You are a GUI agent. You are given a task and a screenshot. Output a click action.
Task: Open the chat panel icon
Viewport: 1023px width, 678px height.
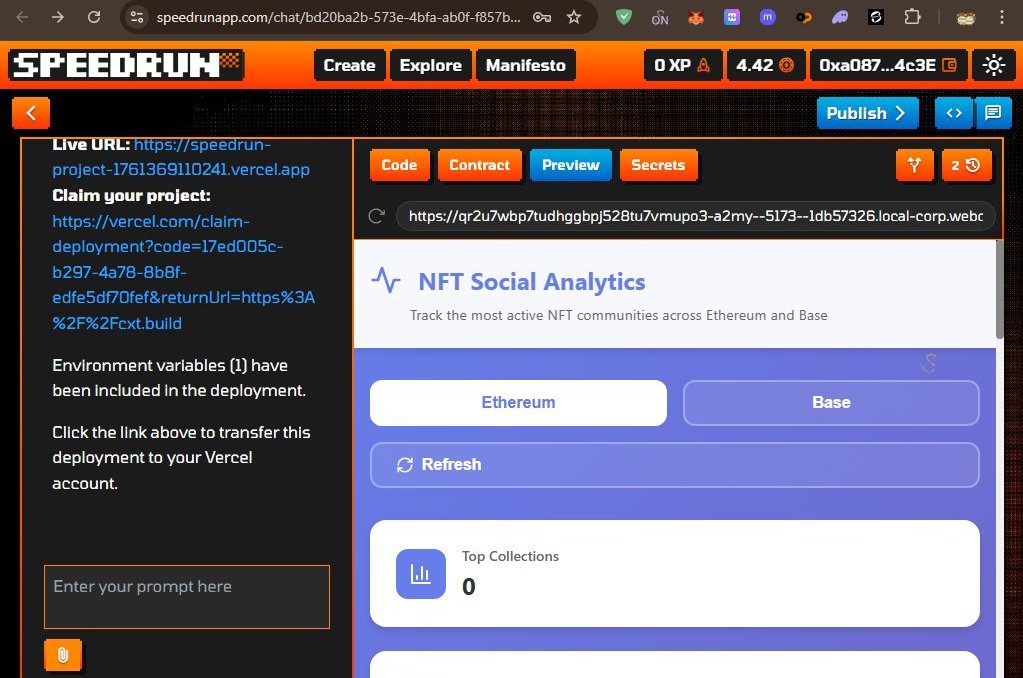992,113
